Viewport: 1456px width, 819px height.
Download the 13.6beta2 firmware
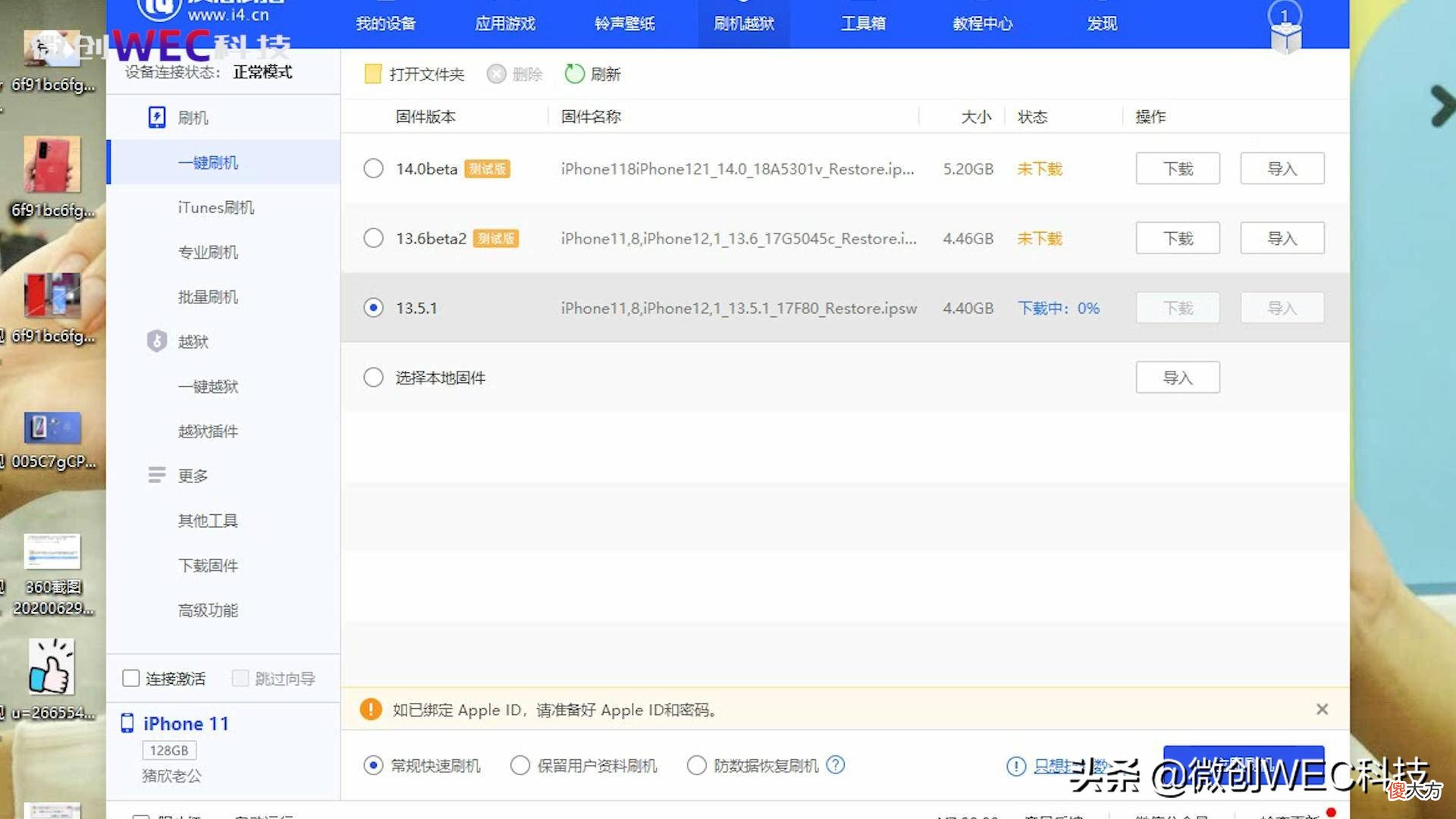tap(1178, 238)
